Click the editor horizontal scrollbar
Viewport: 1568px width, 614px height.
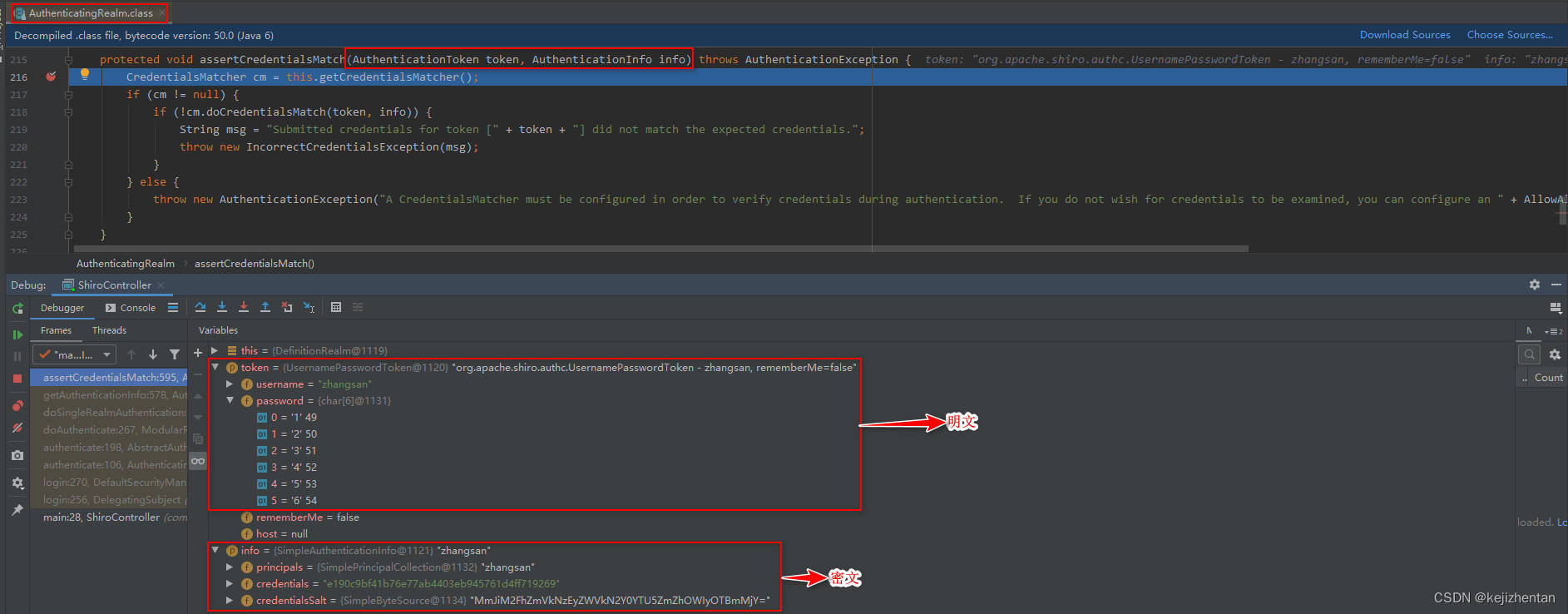coord(661,249)
